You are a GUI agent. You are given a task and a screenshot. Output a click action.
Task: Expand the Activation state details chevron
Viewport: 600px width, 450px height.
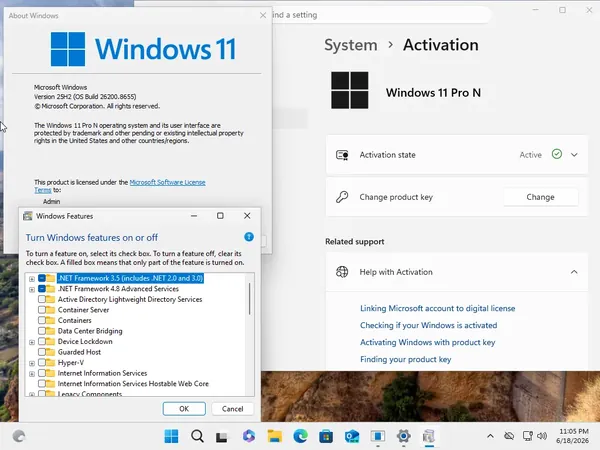click(574, 155)
